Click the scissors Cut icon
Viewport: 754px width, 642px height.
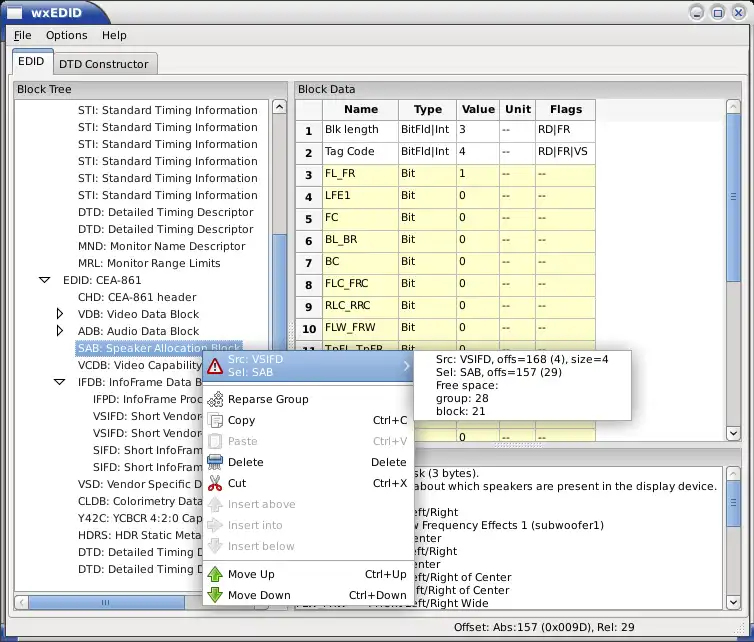[215, 483]
